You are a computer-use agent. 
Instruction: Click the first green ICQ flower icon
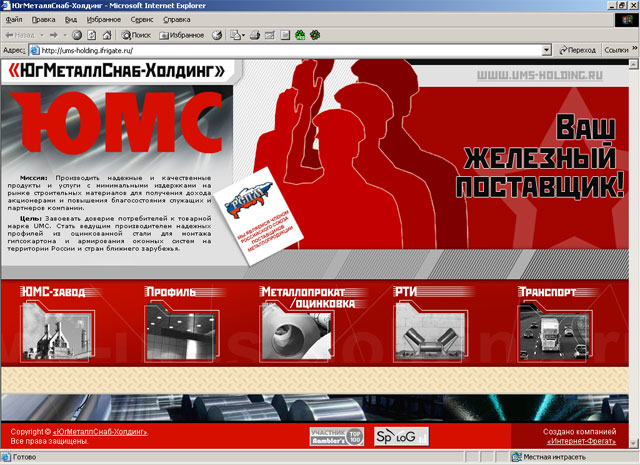[x=300, y=36]
